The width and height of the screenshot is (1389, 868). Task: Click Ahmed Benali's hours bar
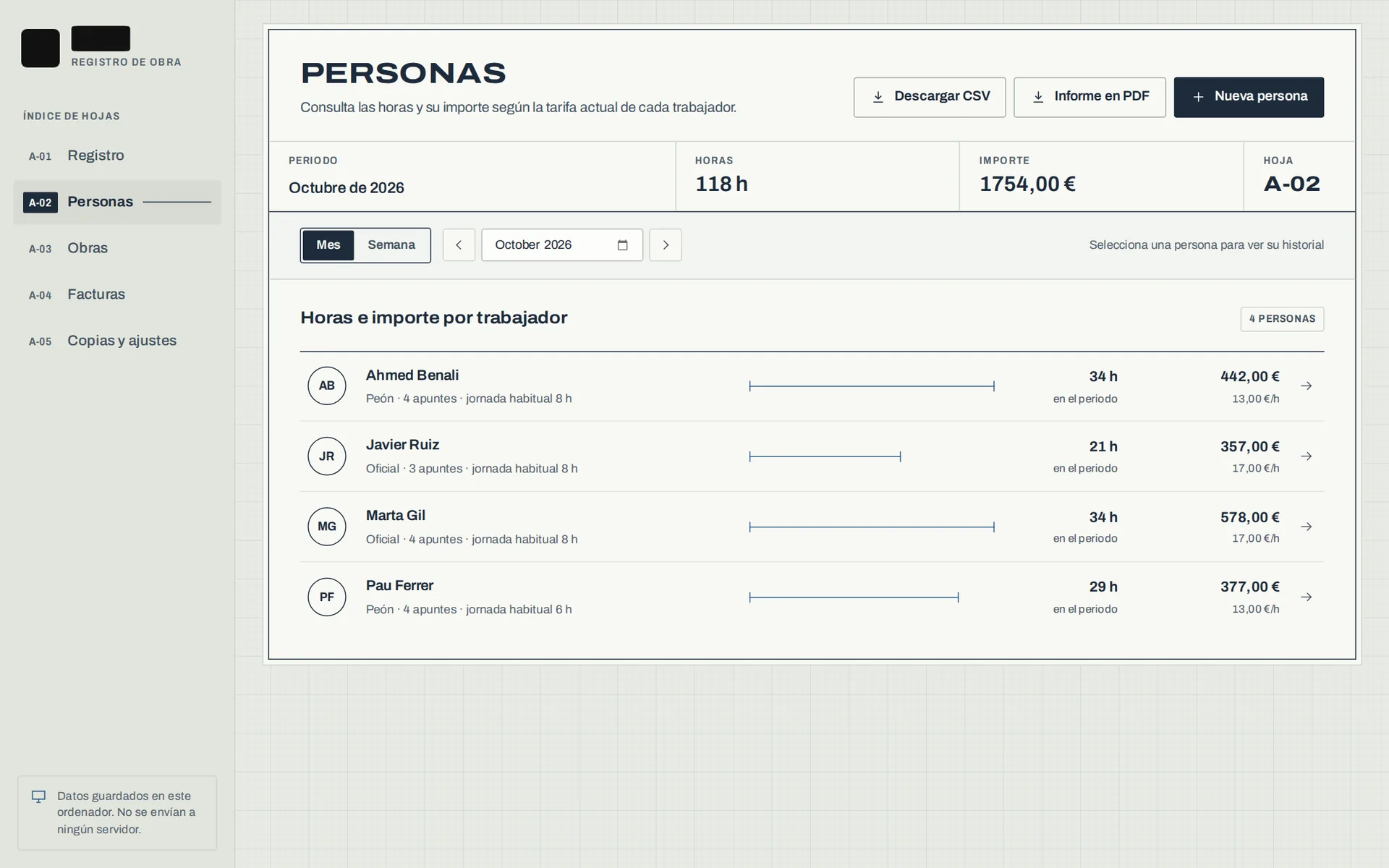872,386
